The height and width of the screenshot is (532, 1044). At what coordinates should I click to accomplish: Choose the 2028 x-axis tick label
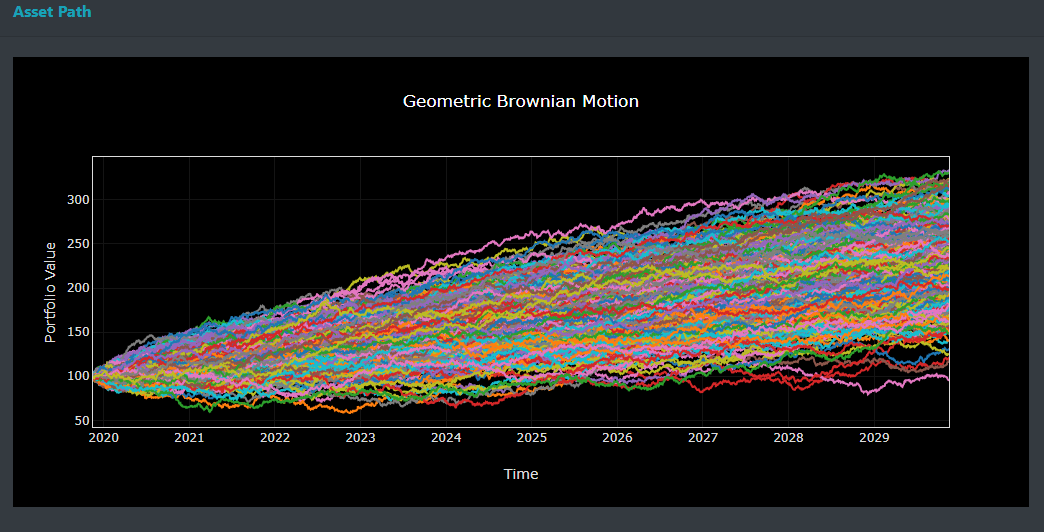788,438
